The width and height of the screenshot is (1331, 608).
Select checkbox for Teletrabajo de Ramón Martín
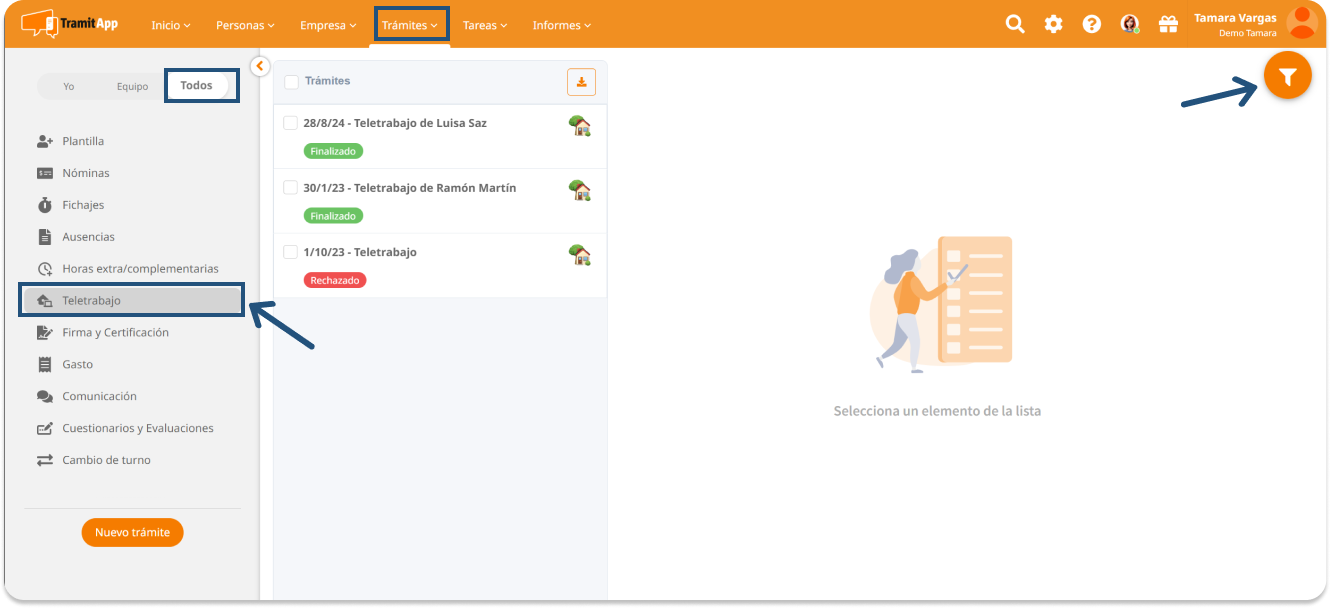coord(291,188)
